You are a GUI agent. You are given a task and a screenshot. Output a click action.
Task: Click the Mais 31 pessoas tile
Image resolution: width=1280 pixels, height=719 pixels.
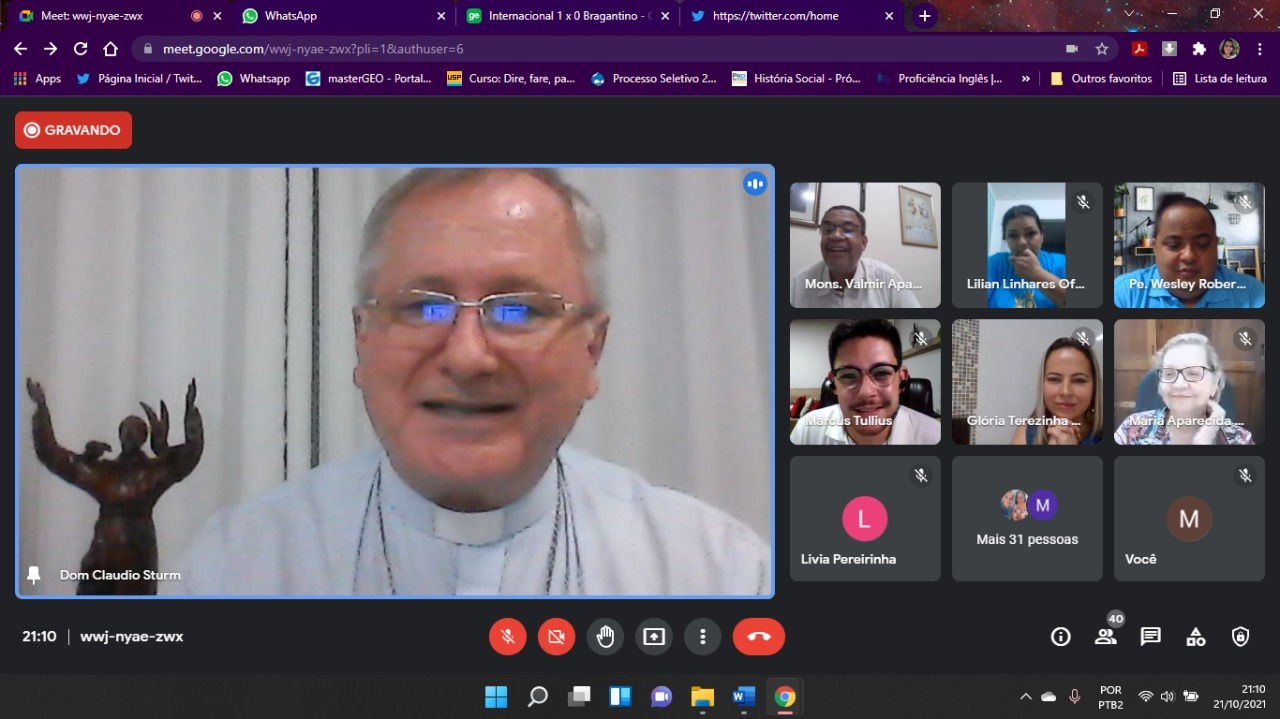1027,519
